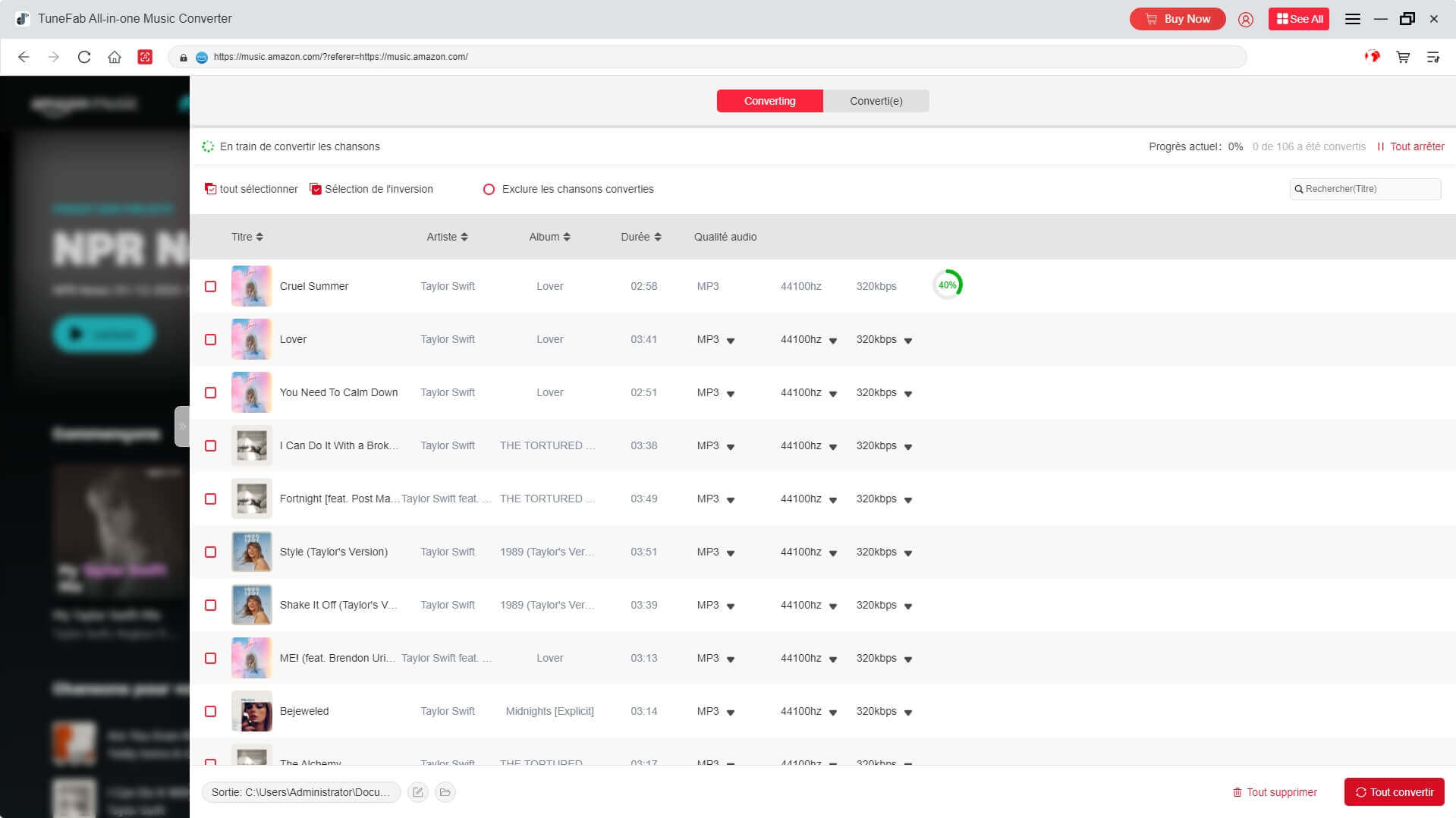Open the playlist queue icon
Screen dimensions: 1456x818
click(x=1433, y=57)
